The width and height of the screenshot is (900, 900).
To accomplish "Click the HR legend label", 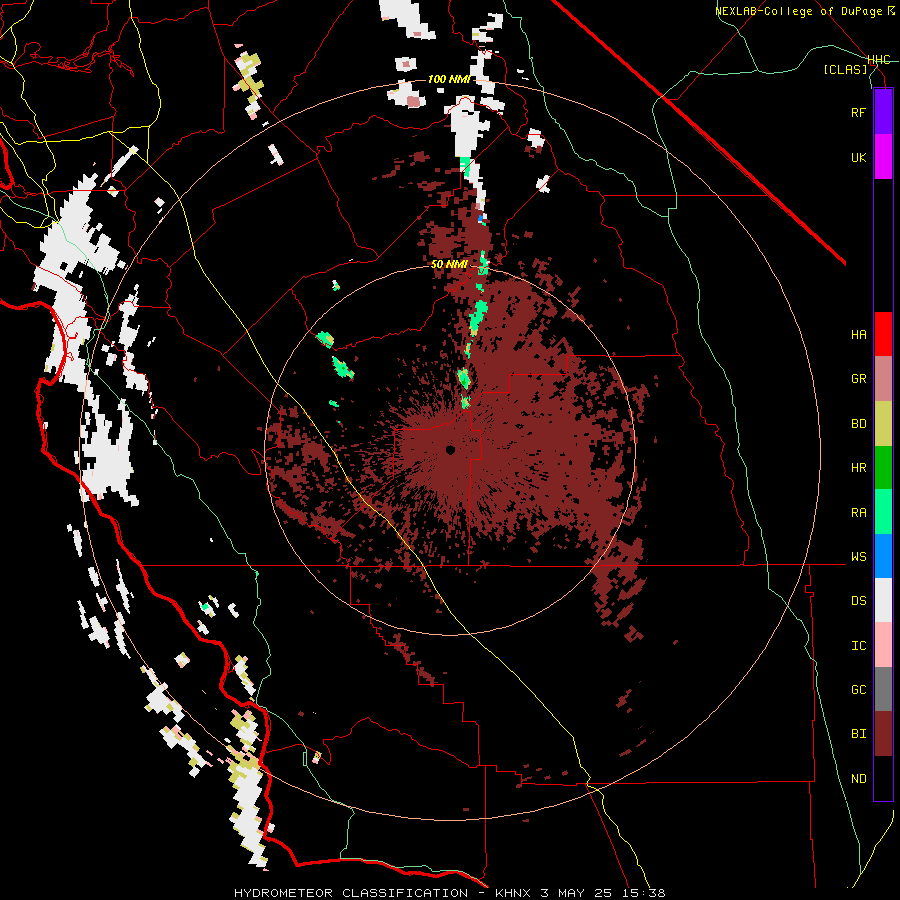I will click(858, 468).
